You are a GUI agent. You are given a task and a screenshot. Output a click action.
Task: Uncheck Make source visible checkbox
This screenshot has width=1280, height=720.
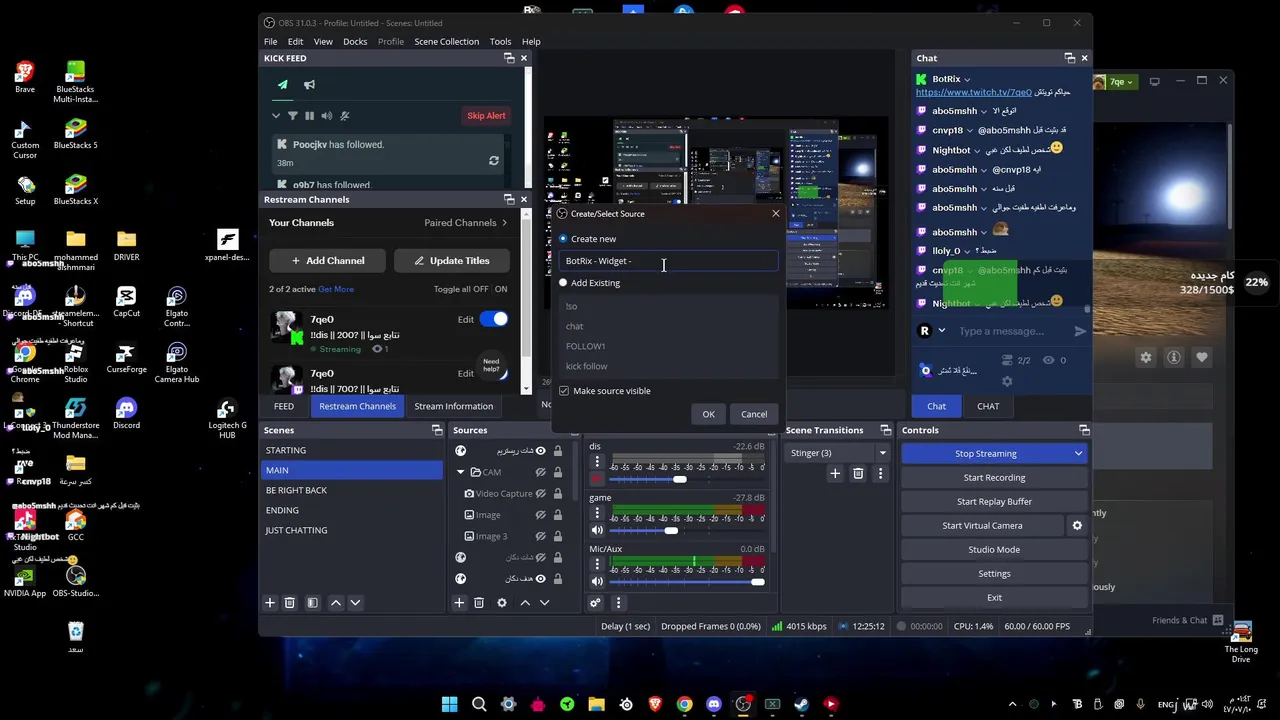point(564,391)
